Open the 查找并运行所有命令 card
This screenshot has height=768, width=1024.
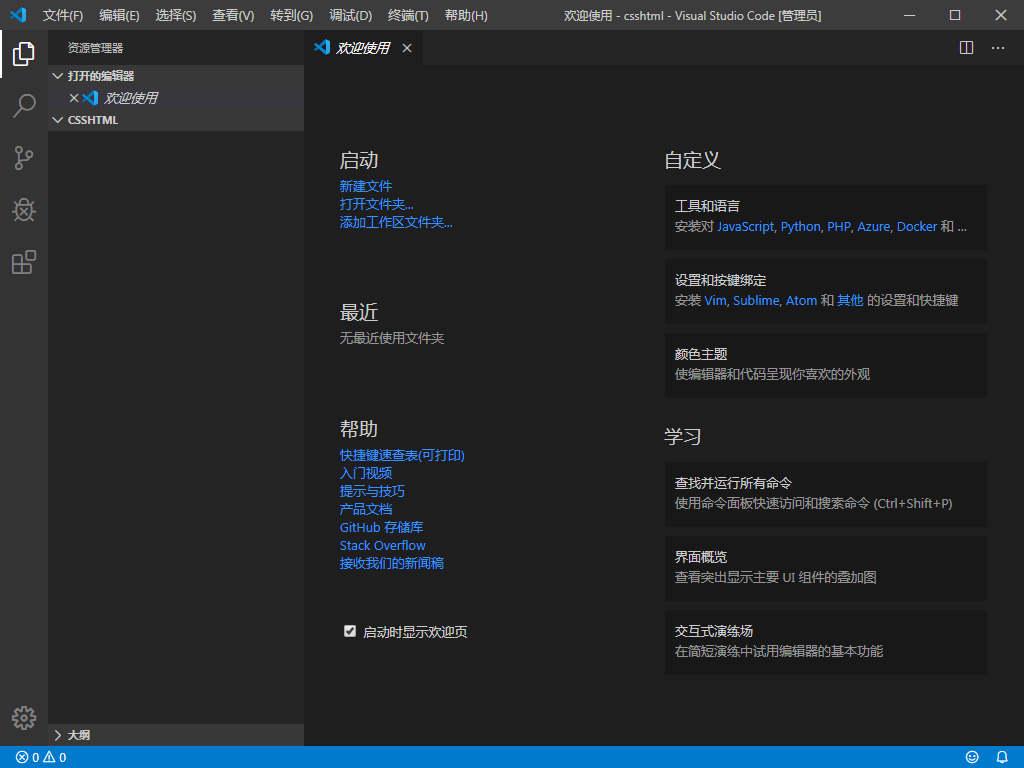point(825,494)
